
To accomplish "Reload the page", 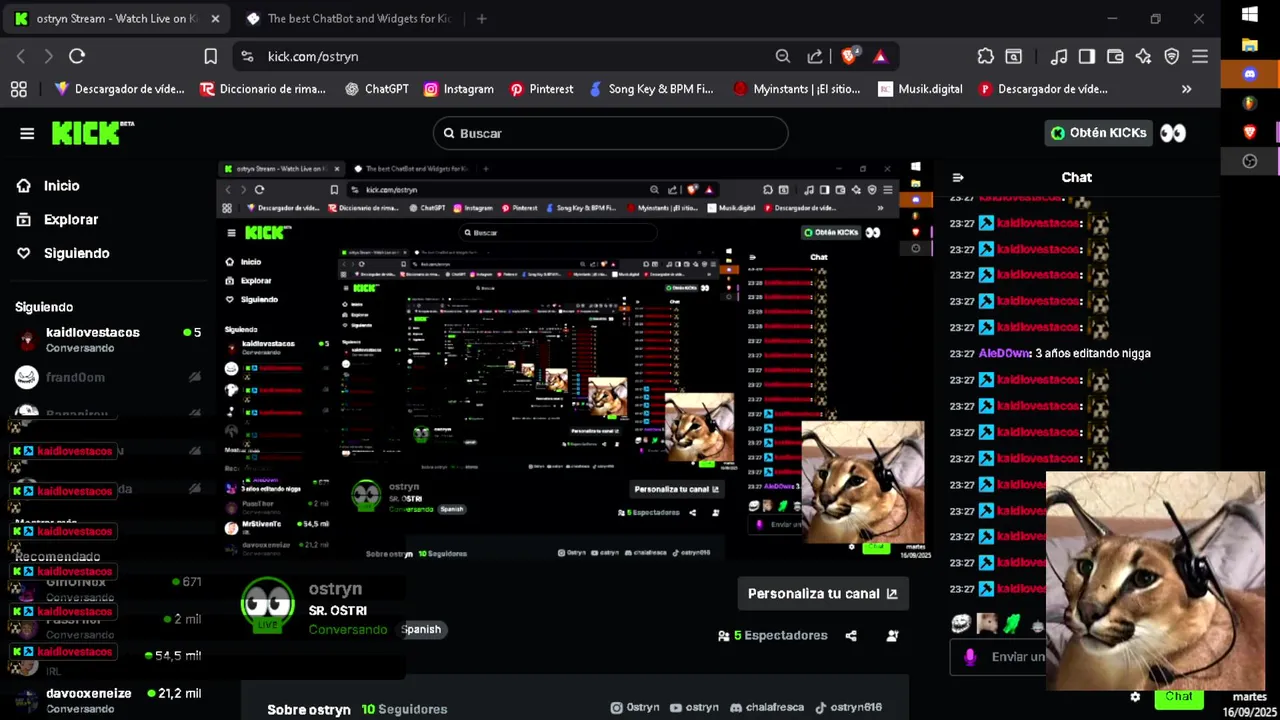I will (x=77, y=57).
